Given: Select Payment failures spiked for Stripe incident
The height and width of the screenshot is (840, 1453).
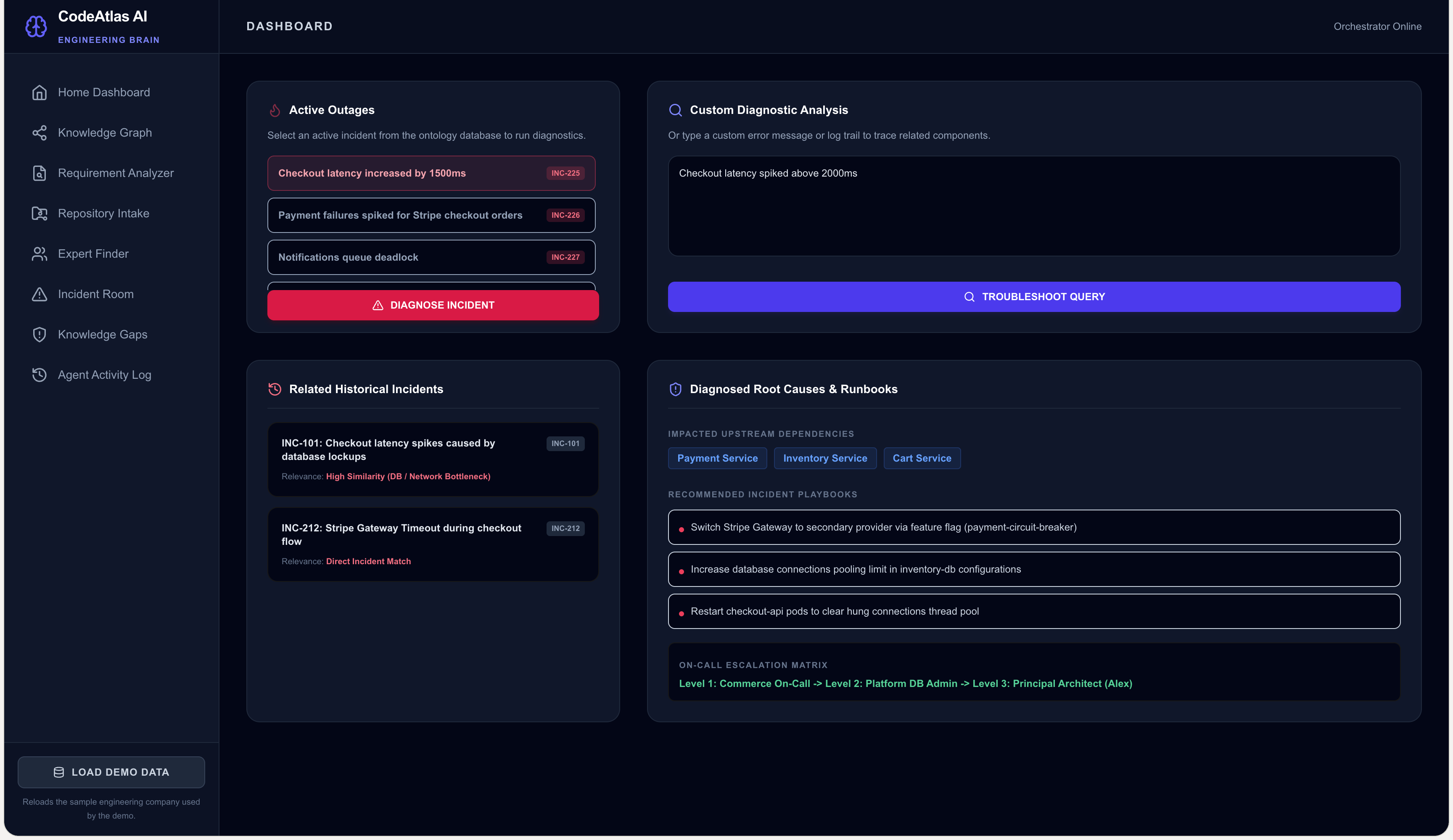Looking at the screenshot, I should 431,215.
